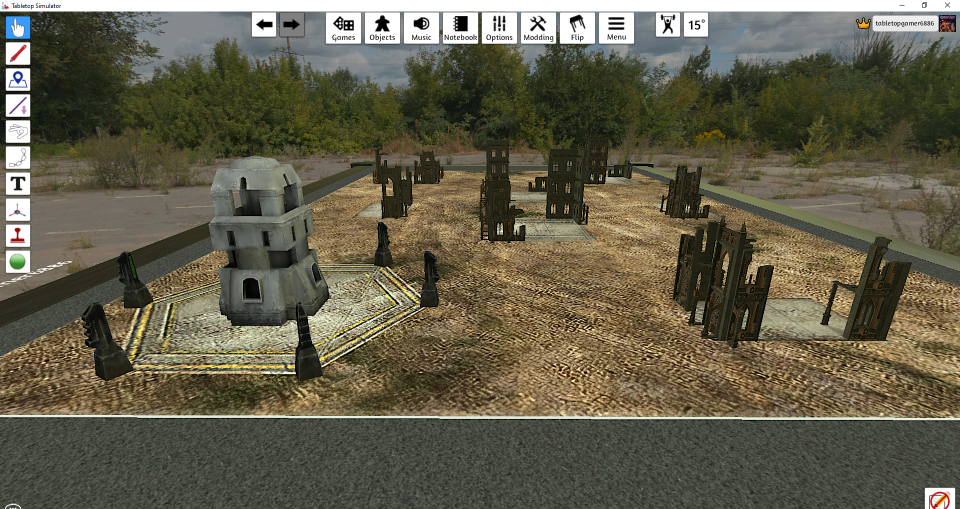Select the Line measuring tool
The image size is (960, 509).
click(x=18, y=105)
